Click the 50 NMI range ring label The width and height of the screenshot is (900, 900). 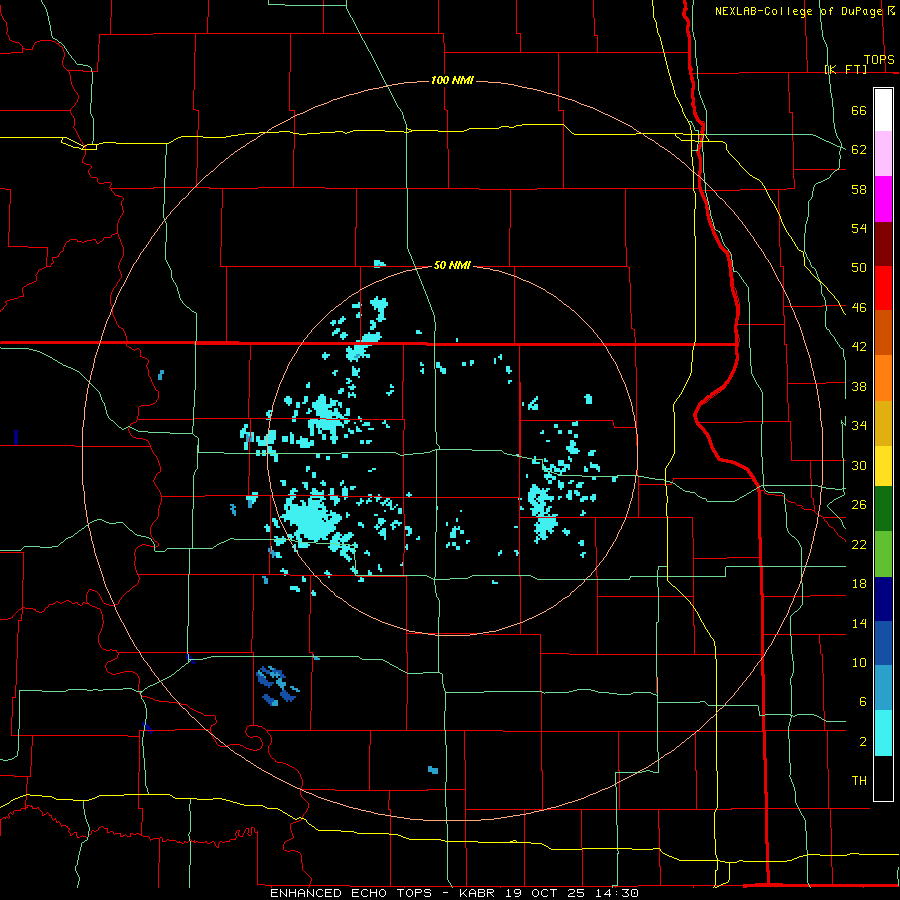(452, 265)
